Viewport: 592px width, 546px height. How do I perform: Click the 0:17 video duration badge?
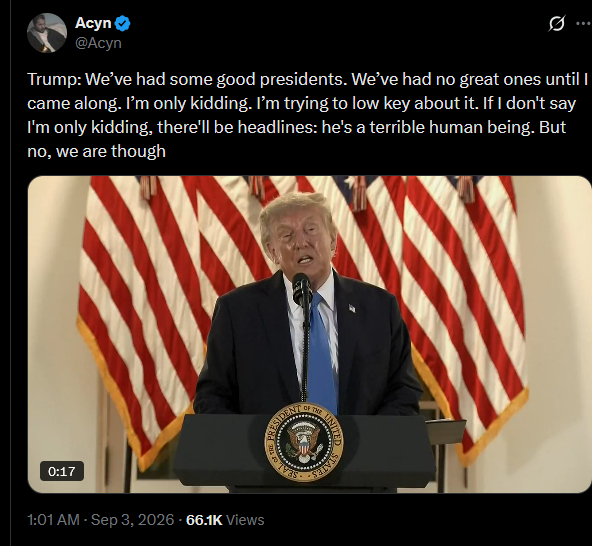pyautogui.click(x=62, y=471)
